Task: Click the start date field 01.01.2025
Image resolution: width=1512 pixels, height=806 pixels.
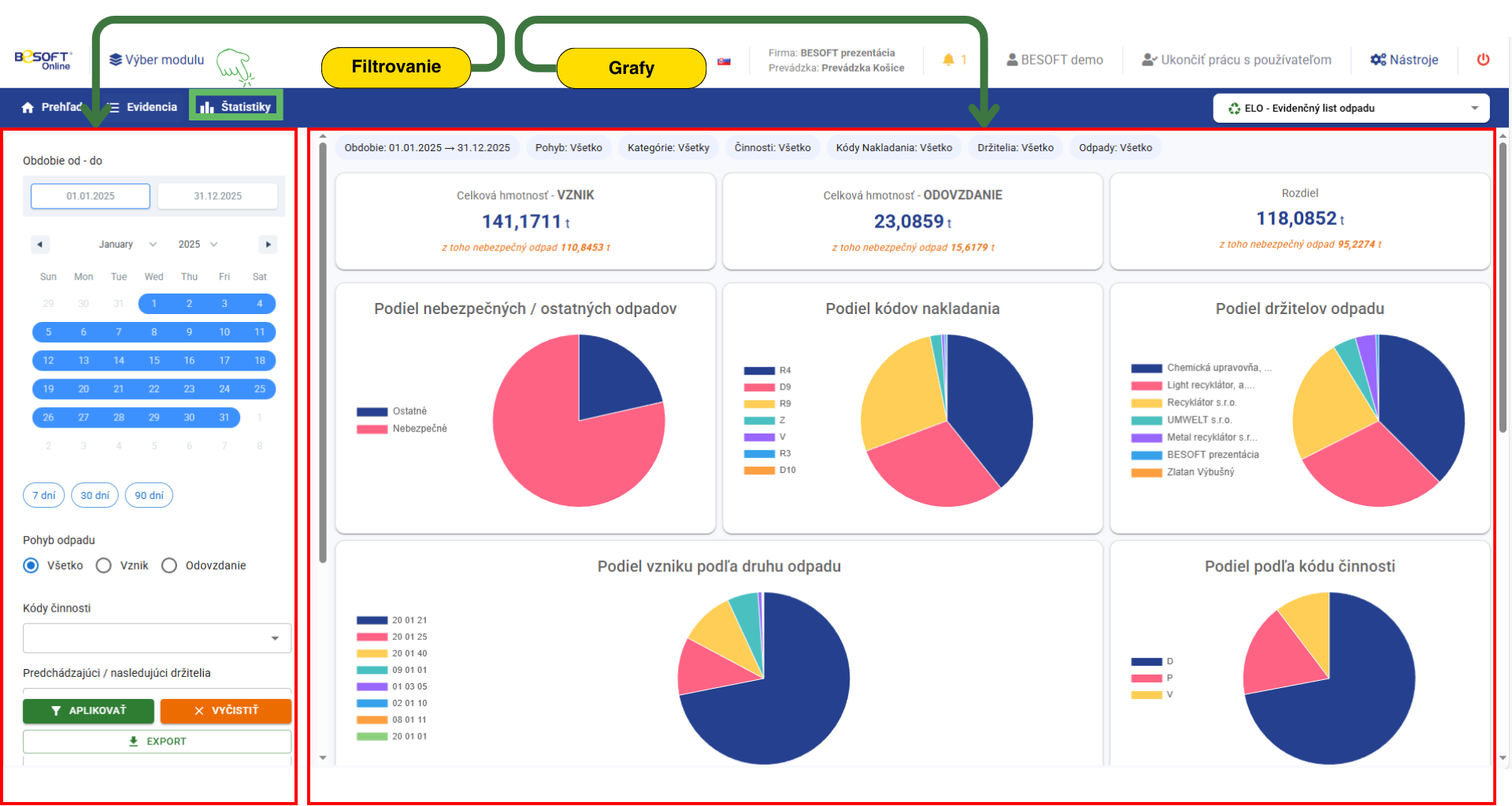Action: 91,196
